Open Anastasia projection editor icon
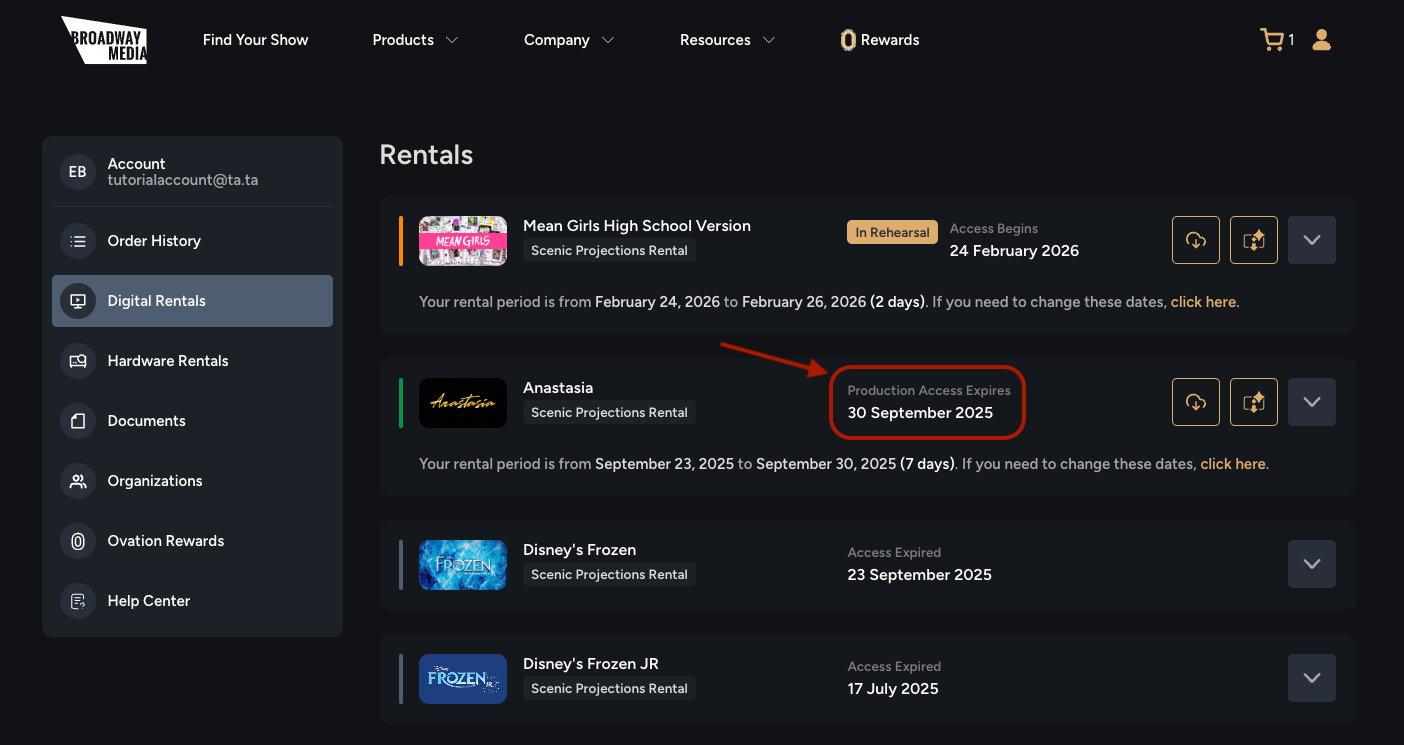The image size is (1404, 745). click(x=1254, y=402)
